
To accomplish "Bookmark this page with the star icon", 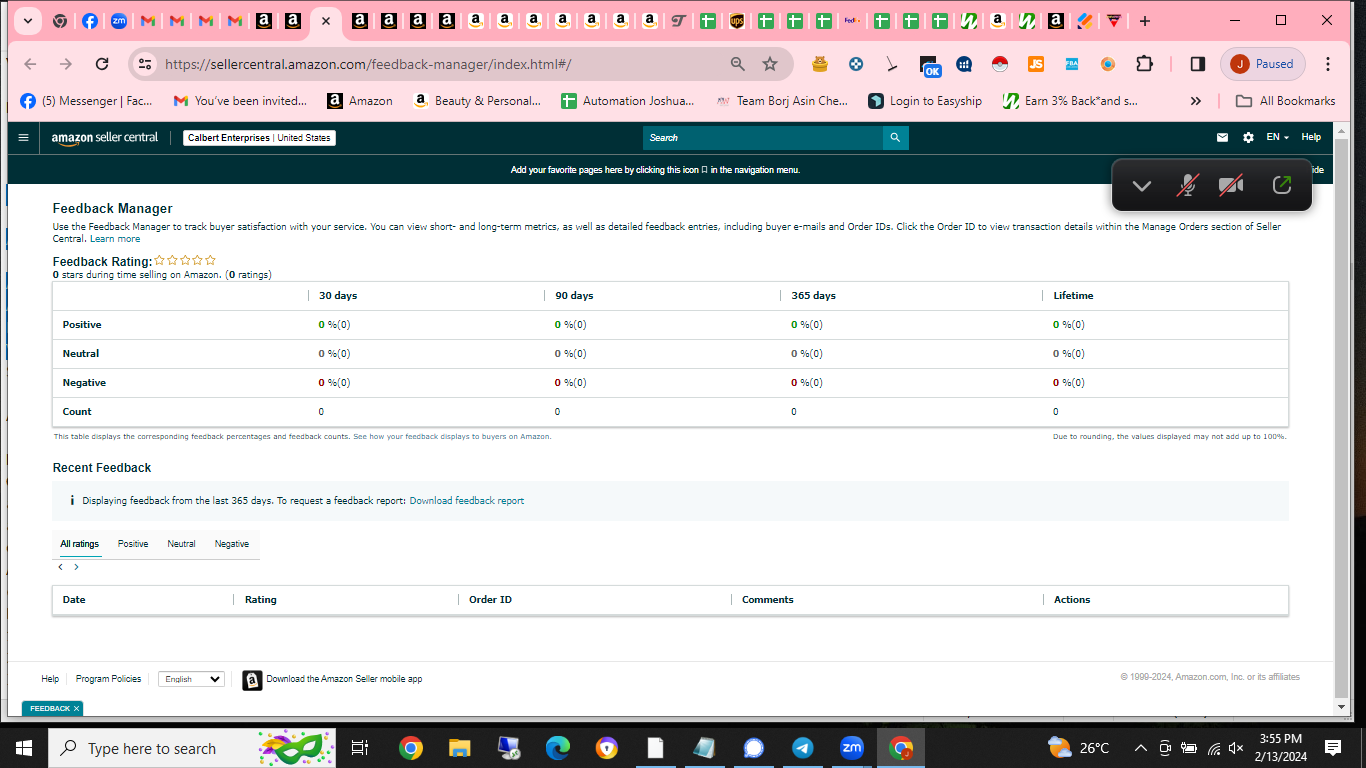I will (770, 64).
